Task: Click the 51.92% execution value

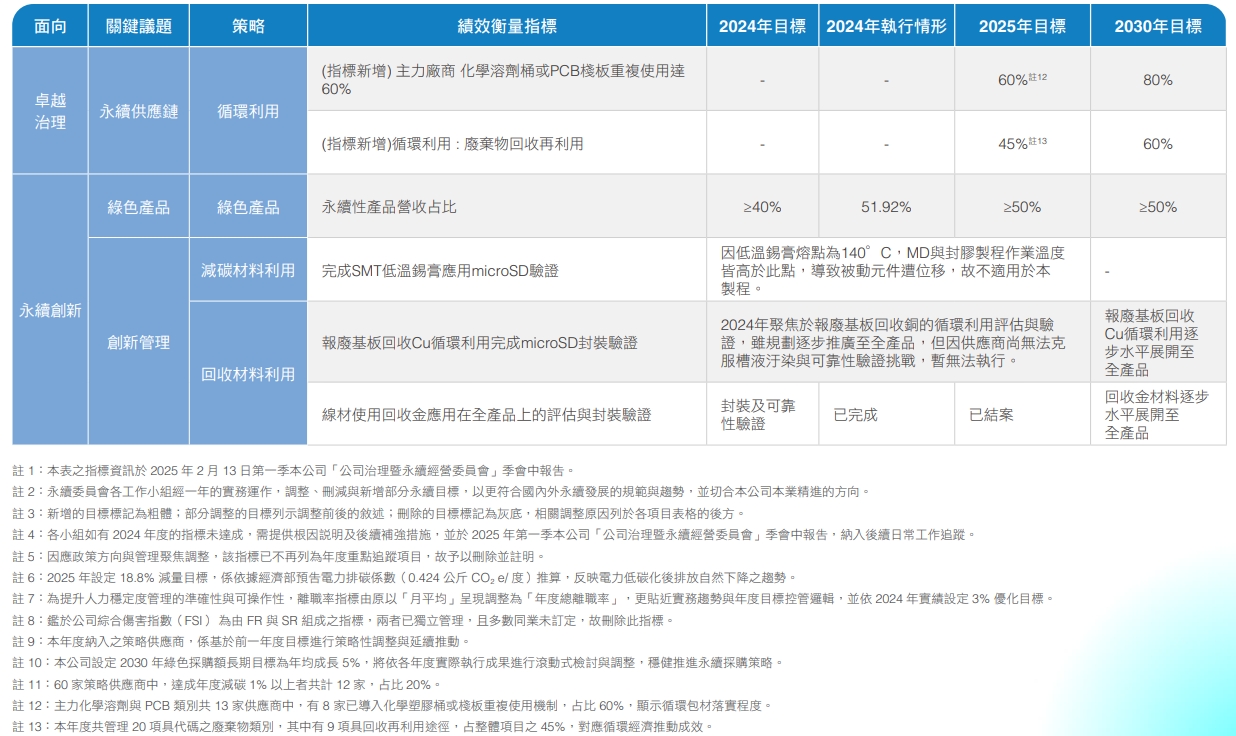Action: pos(886,207)
